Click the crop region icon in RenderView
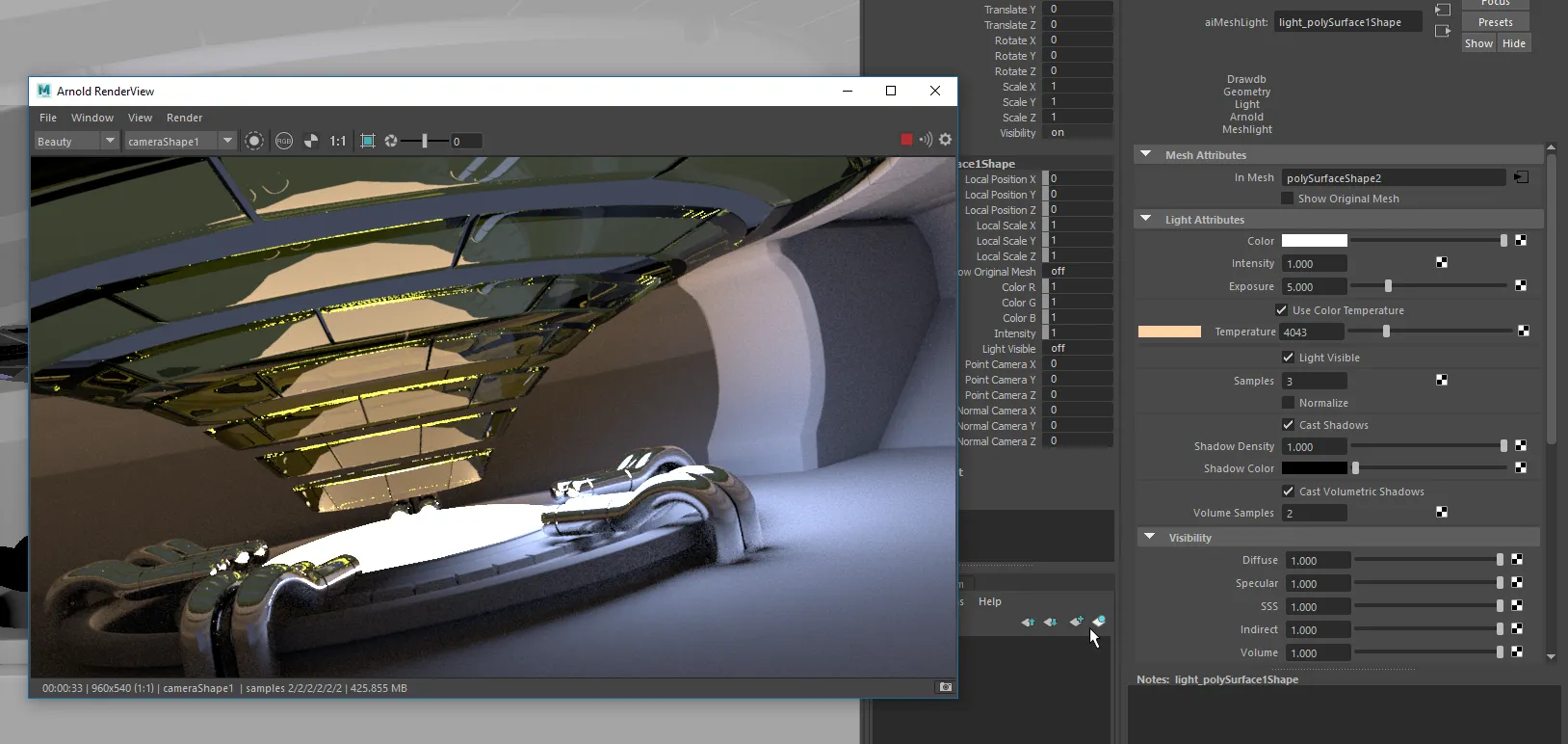 pos(368,141)
